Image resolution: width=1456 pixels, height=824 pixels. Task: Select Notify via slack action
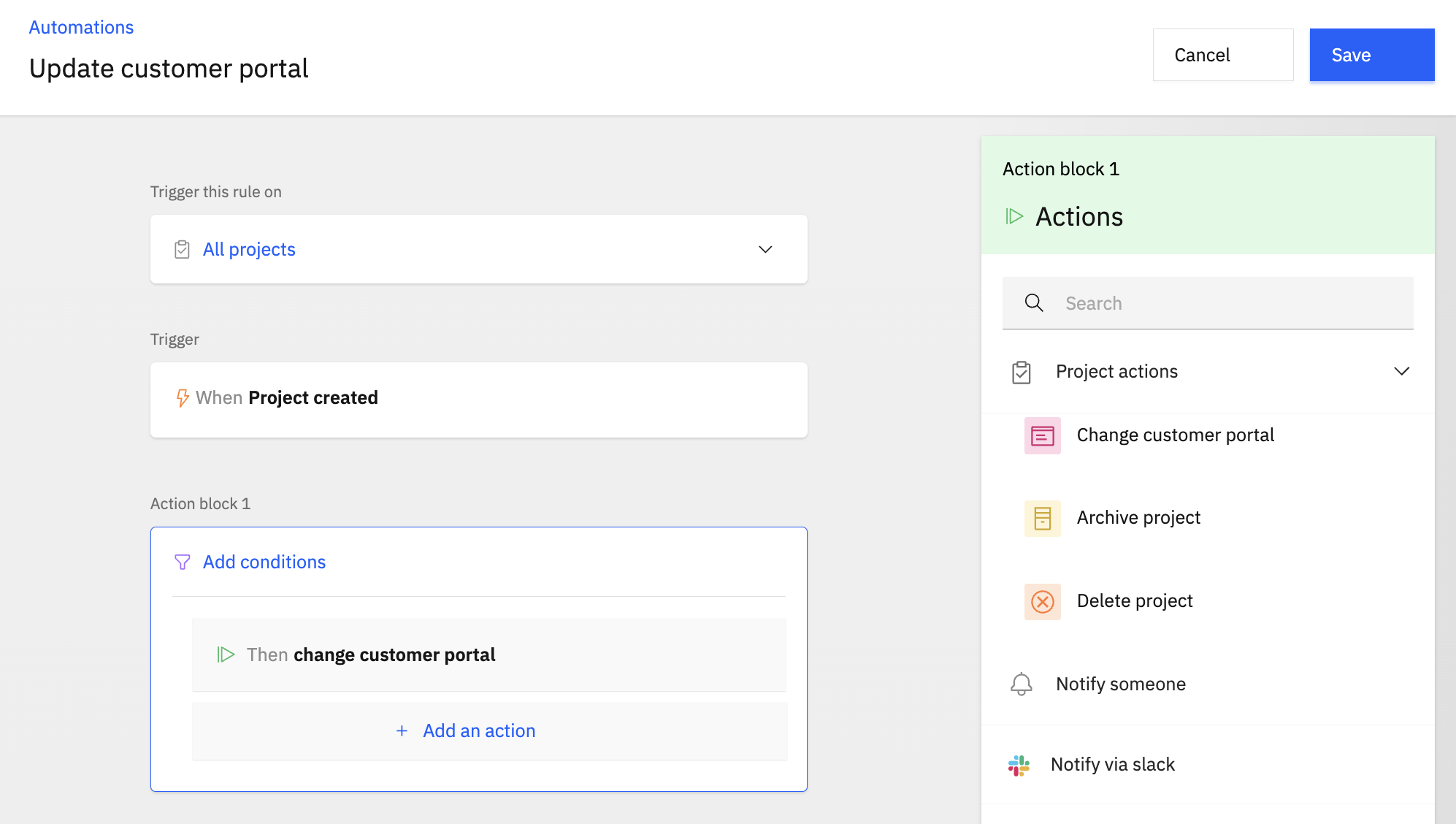[1112, 765]
